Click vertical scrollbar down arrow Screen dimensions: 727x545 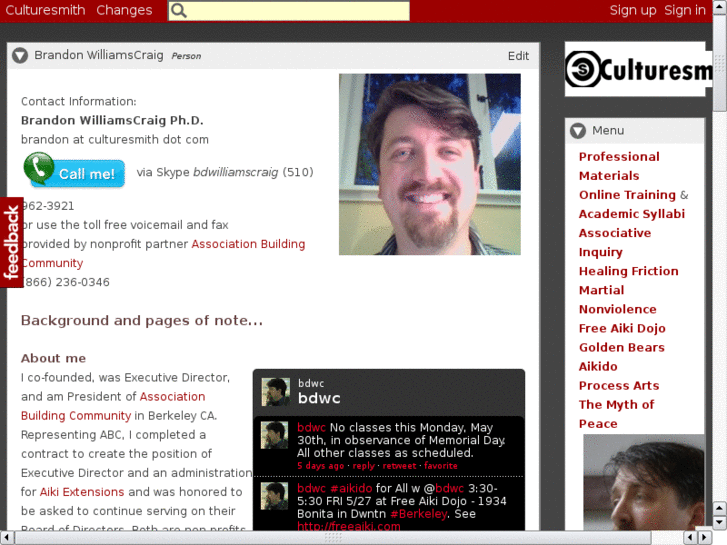(x=720, y=523)
